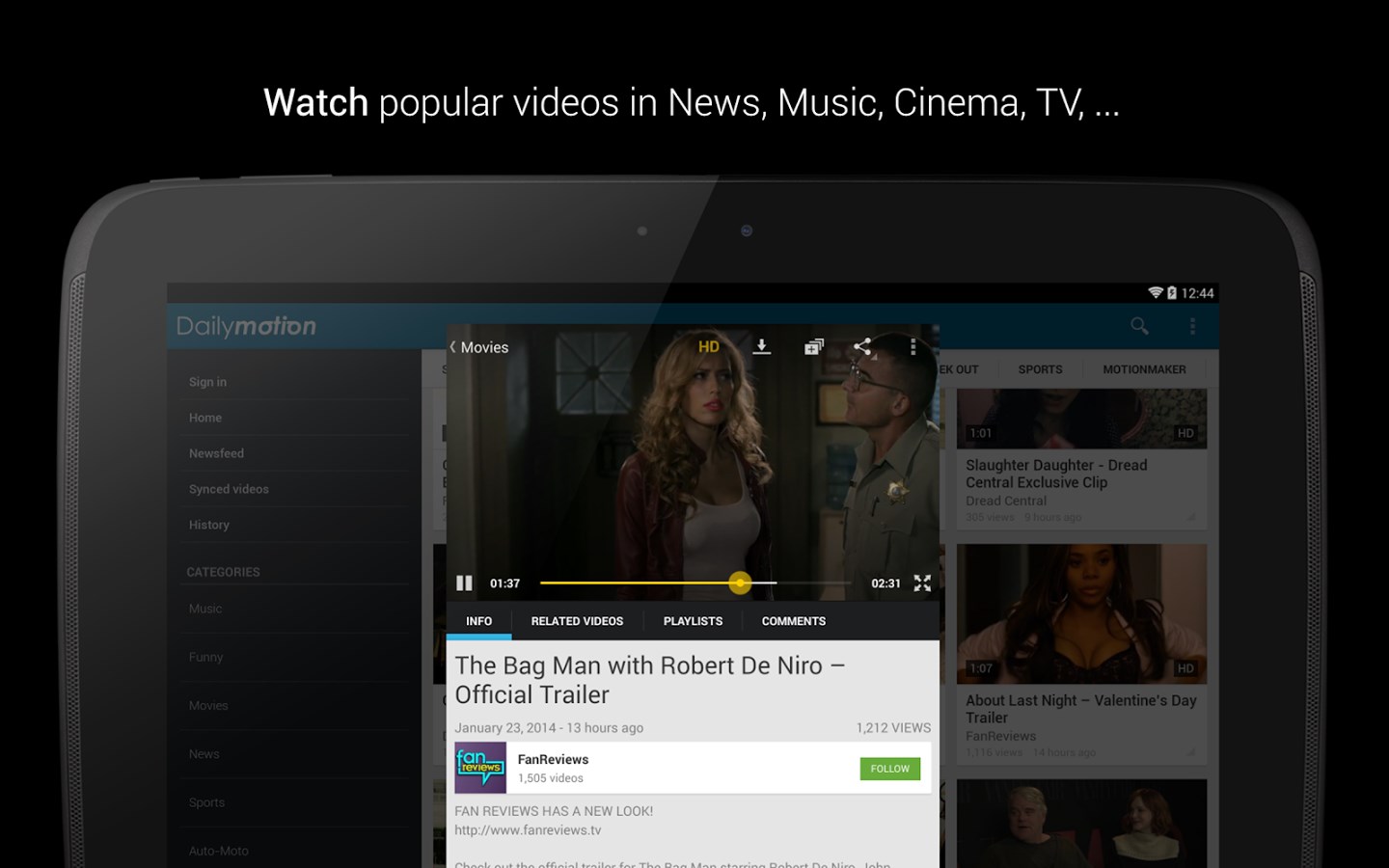Screen dimensions: 1389x868
Task: Click the About Last Night video title
Action: (1081, 709)
